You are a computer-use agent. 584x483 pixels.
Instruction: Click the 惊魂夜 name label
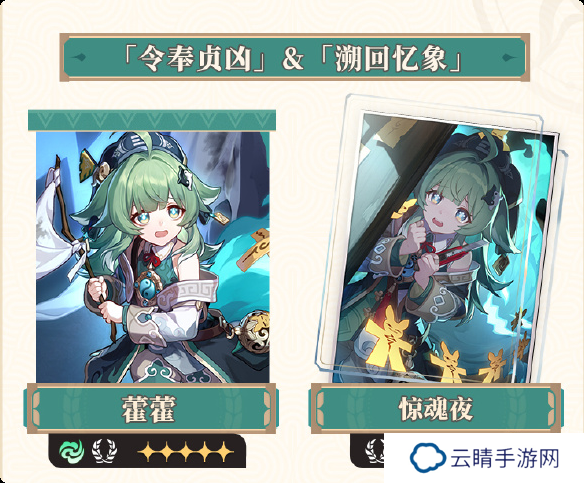click(436, 409)
